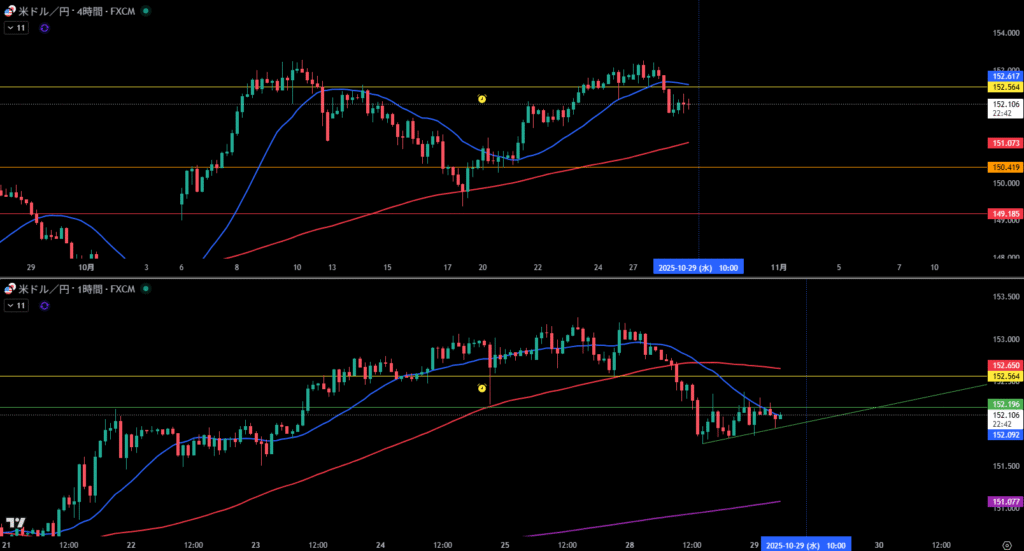This screenshot has width=1024, height=551.
Task: Click the USD/JPY flag icon on 4-hour chart
Action: [9, 11]
